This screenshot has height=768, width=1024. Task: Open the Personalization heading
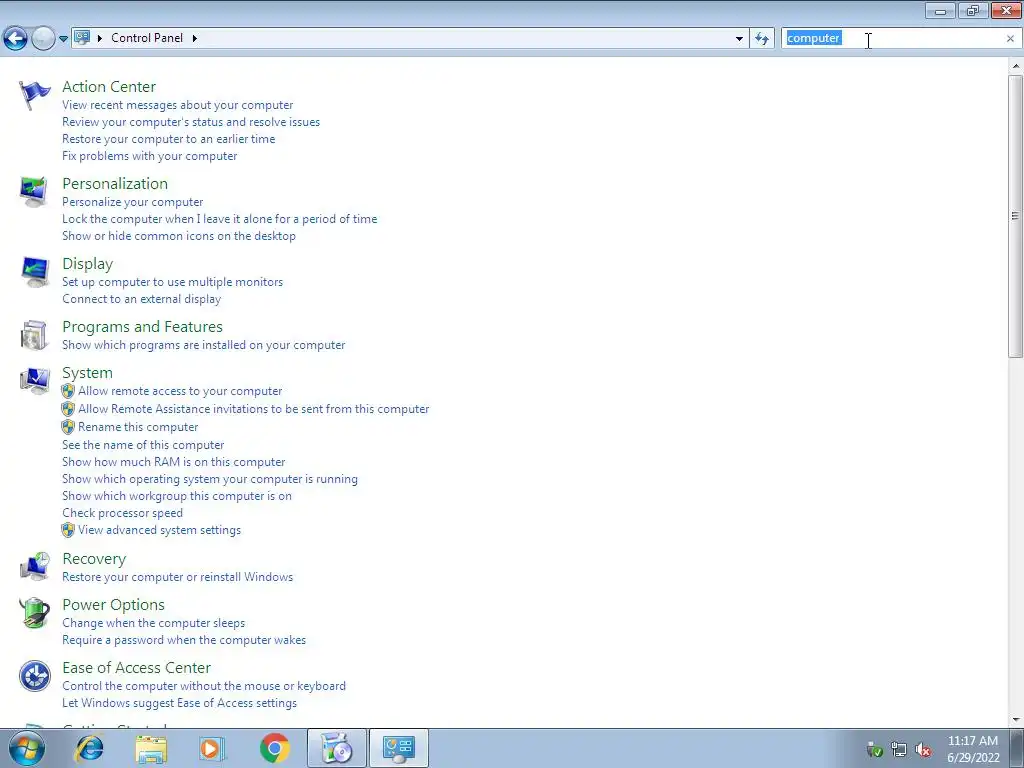click(x=115, y=184)
